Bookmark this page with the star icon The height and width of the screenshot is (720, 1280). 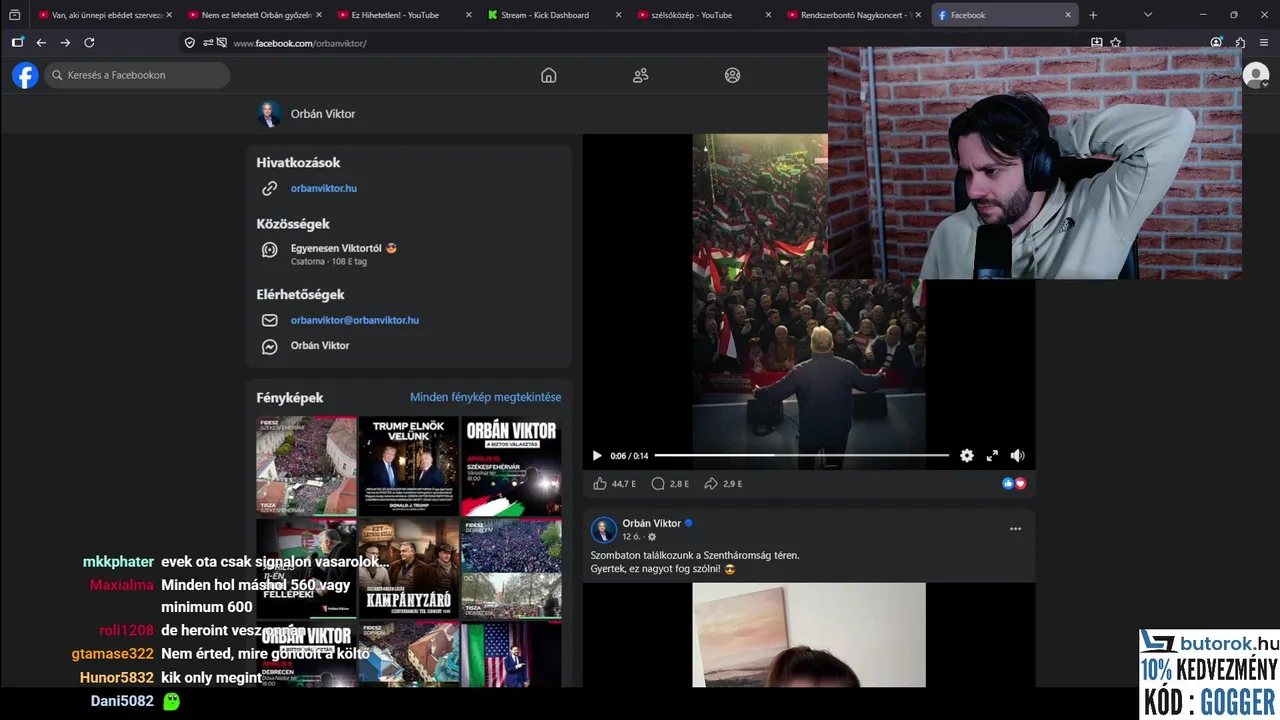[x=1115, y=43]
